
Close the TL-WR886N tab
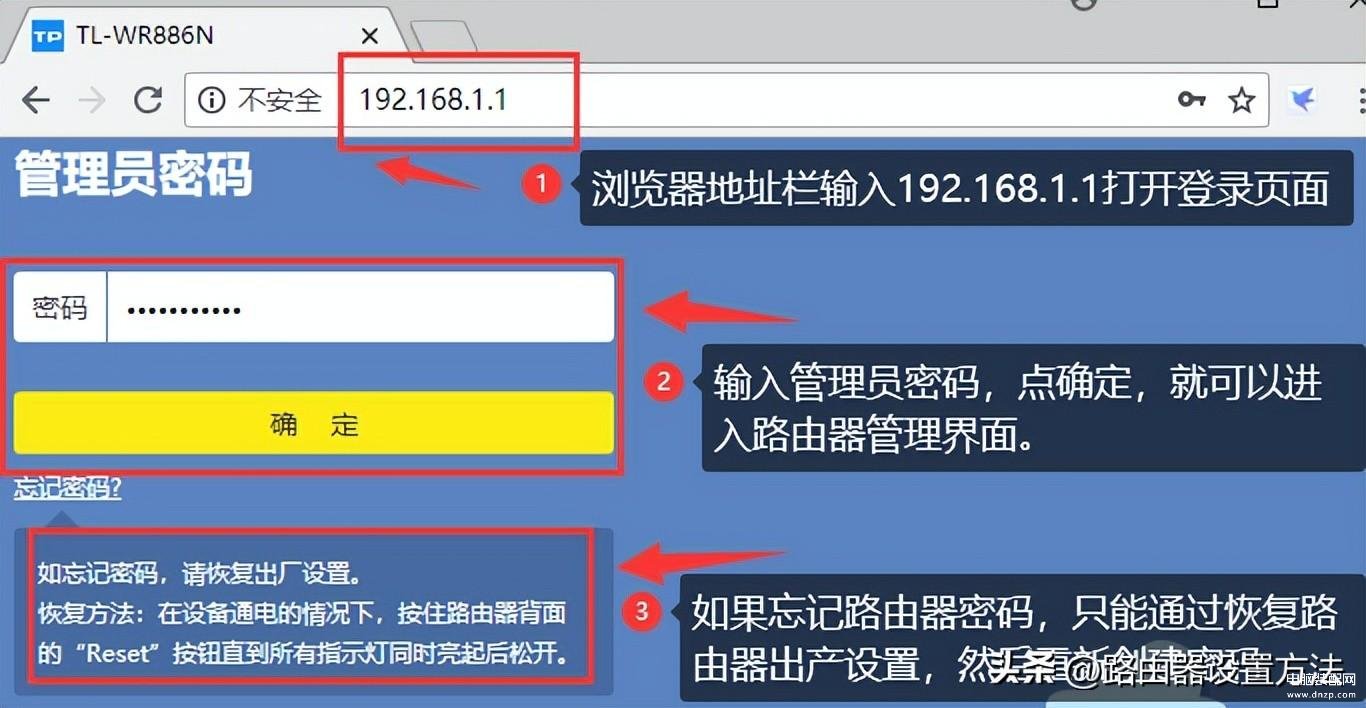click(369, 36)
